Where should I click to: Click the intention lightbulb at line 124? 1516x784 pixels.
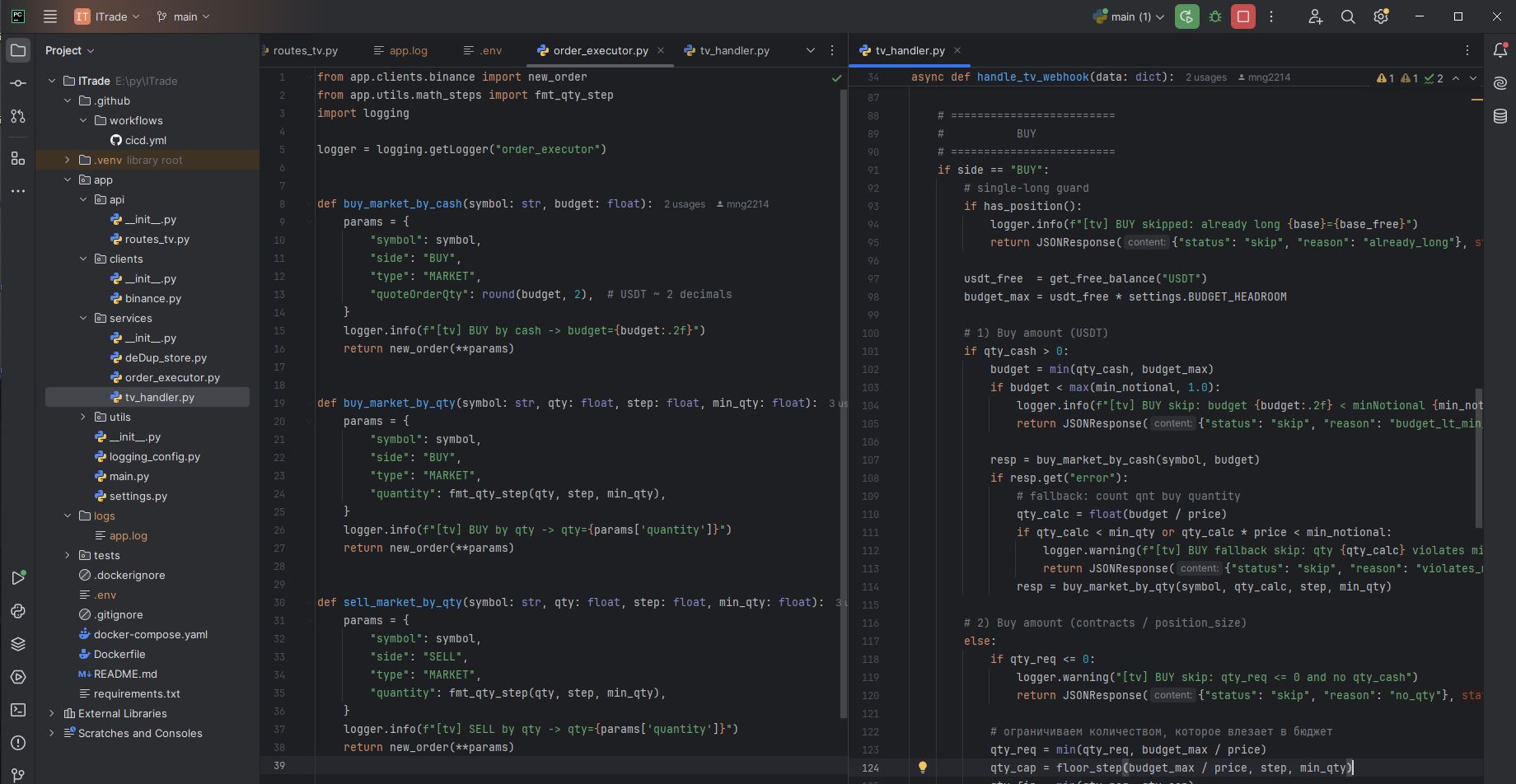coord(923,767)
